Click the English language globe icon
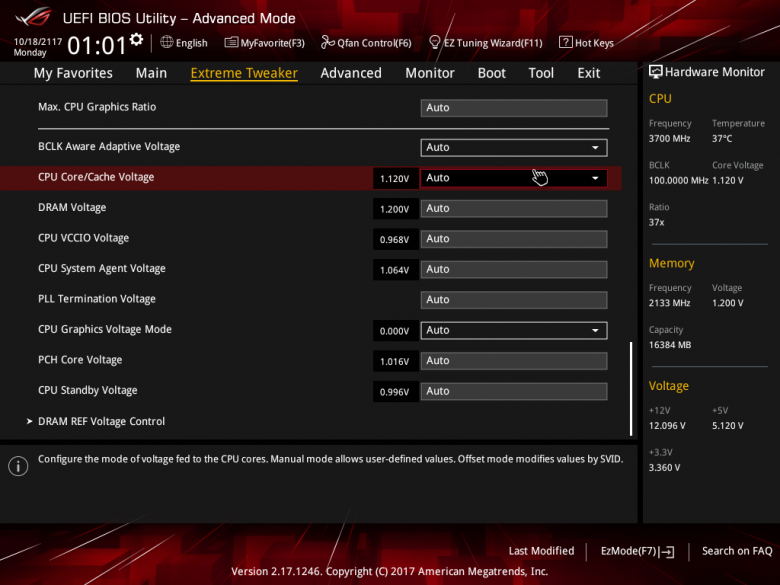 tap(167, 42)
